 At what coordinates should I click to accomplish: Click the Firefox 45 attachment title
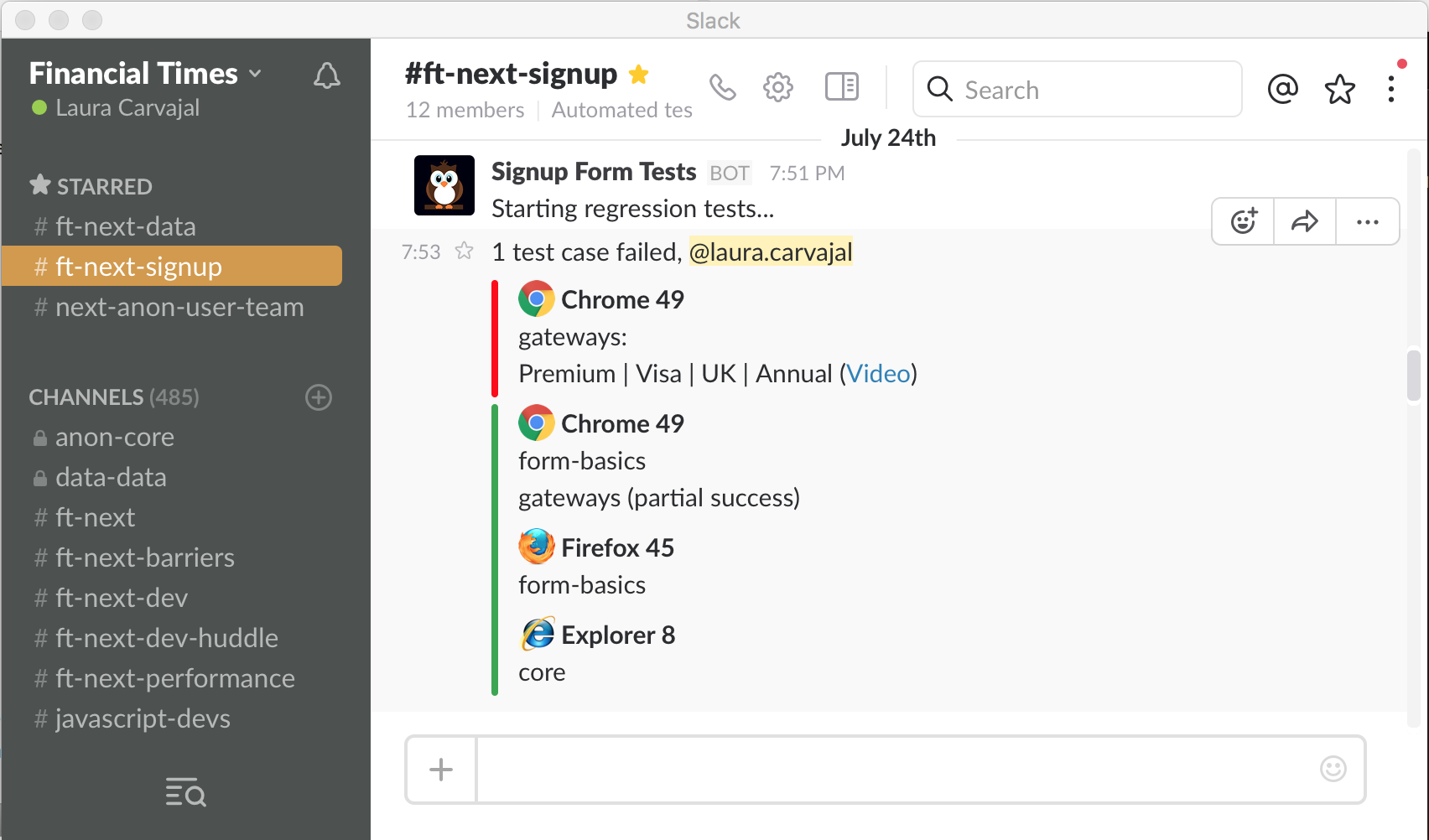[618, 547]
